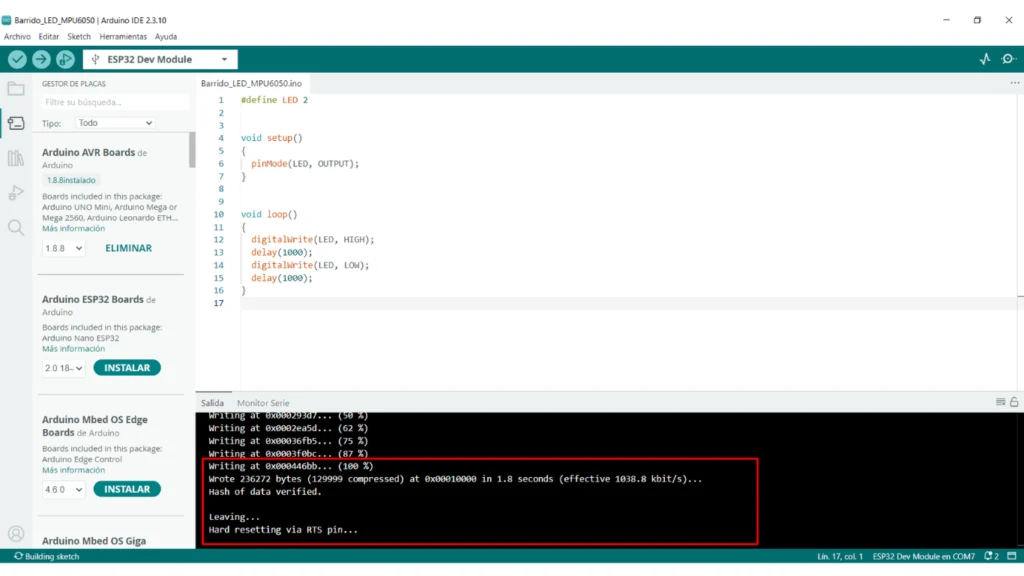
Task: Clear the output with the lines icon
Action: pyautogui.click(x=1000, y=402)
